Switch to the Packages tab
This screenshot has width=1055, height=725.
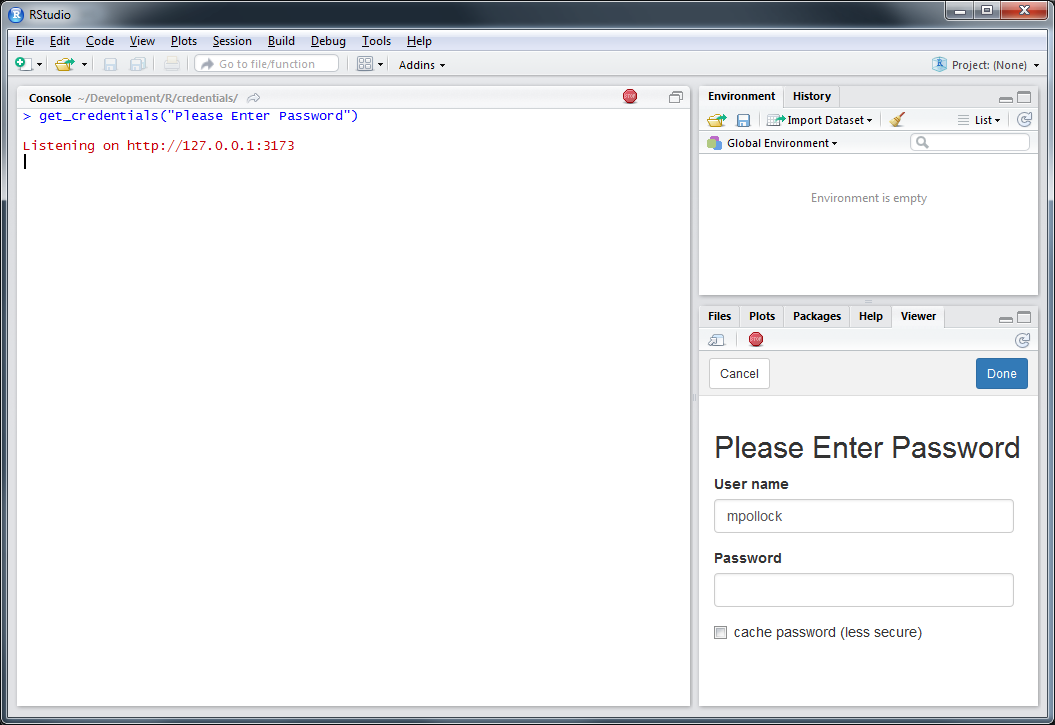click(x=817, y=316)
